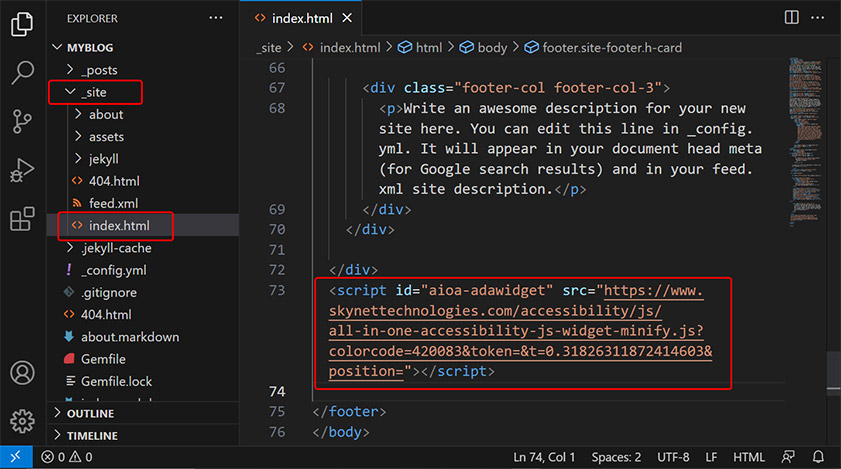Place cursor on closing body tag

point(341,432)
